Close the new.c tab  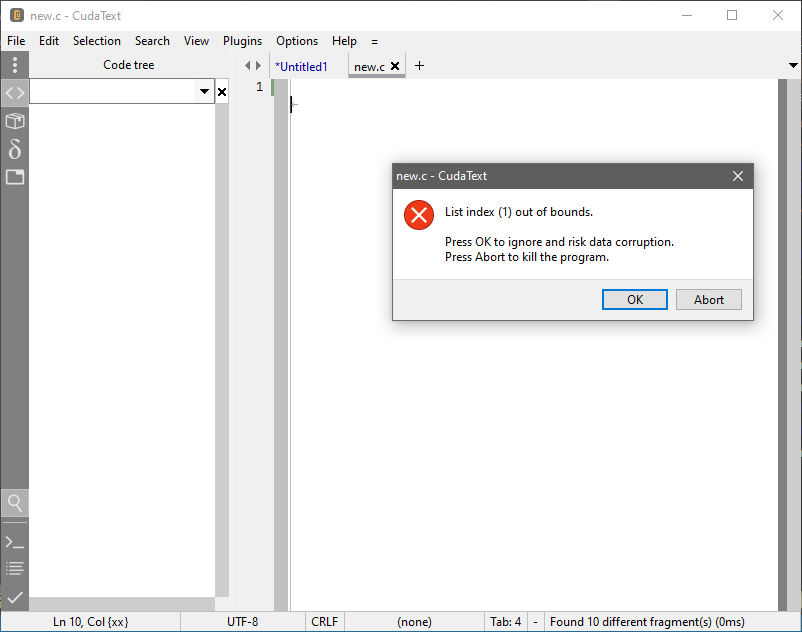pos(395,66)
